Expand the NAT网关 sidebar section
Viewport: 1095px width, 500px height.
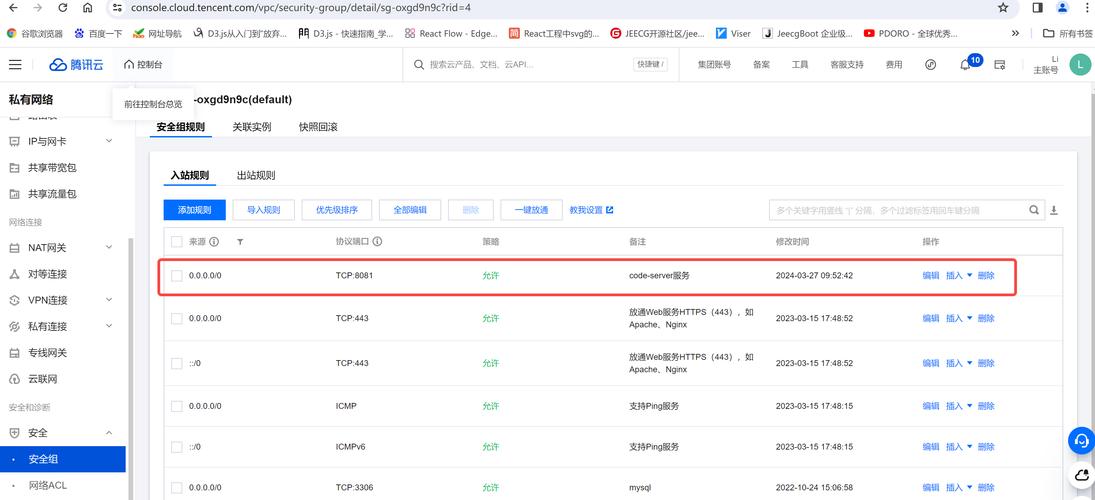[109, 247]
